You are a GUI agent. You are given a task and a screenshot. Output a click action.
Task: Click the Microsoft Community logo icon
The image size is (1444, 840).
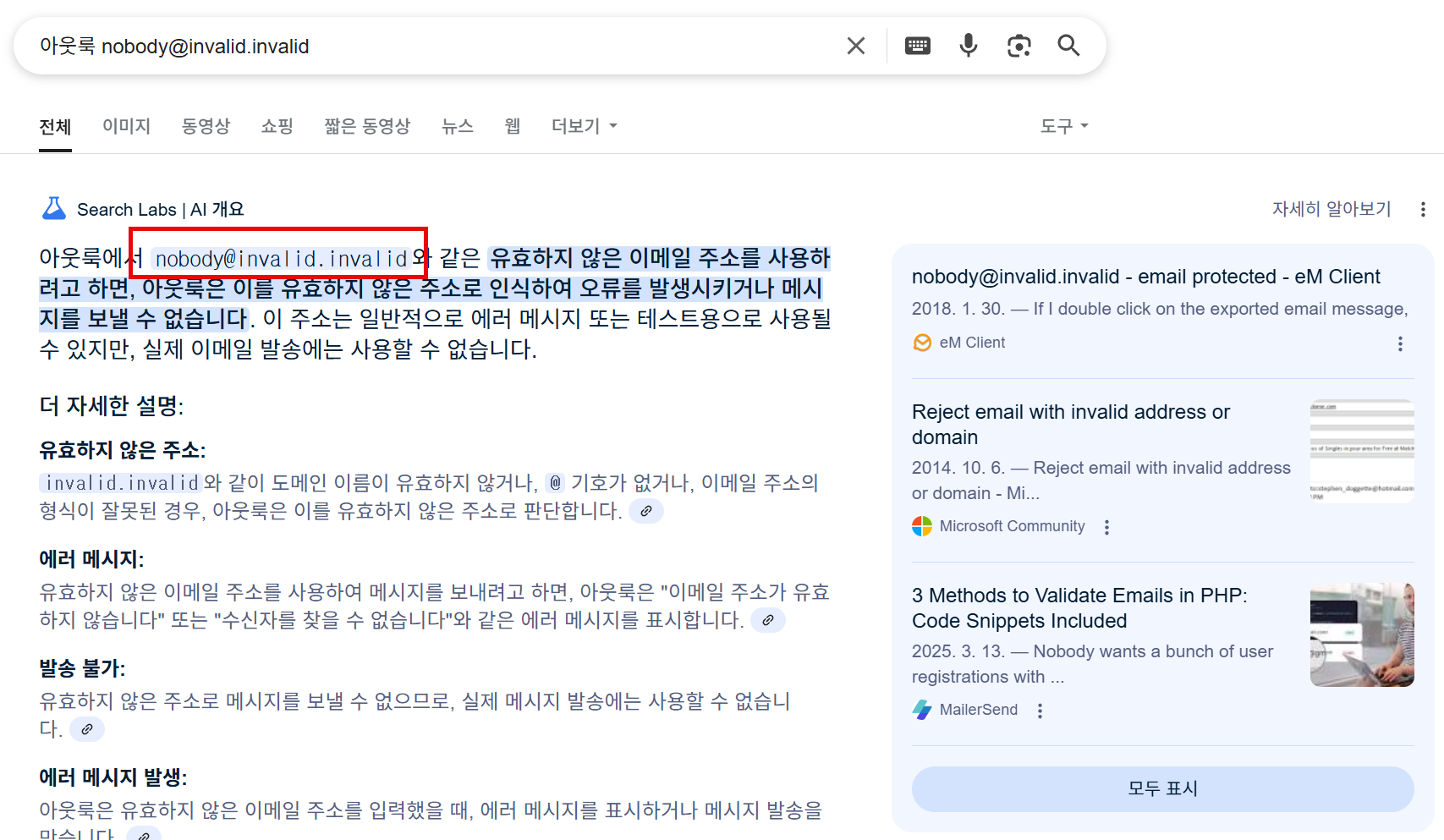[922, 526]
